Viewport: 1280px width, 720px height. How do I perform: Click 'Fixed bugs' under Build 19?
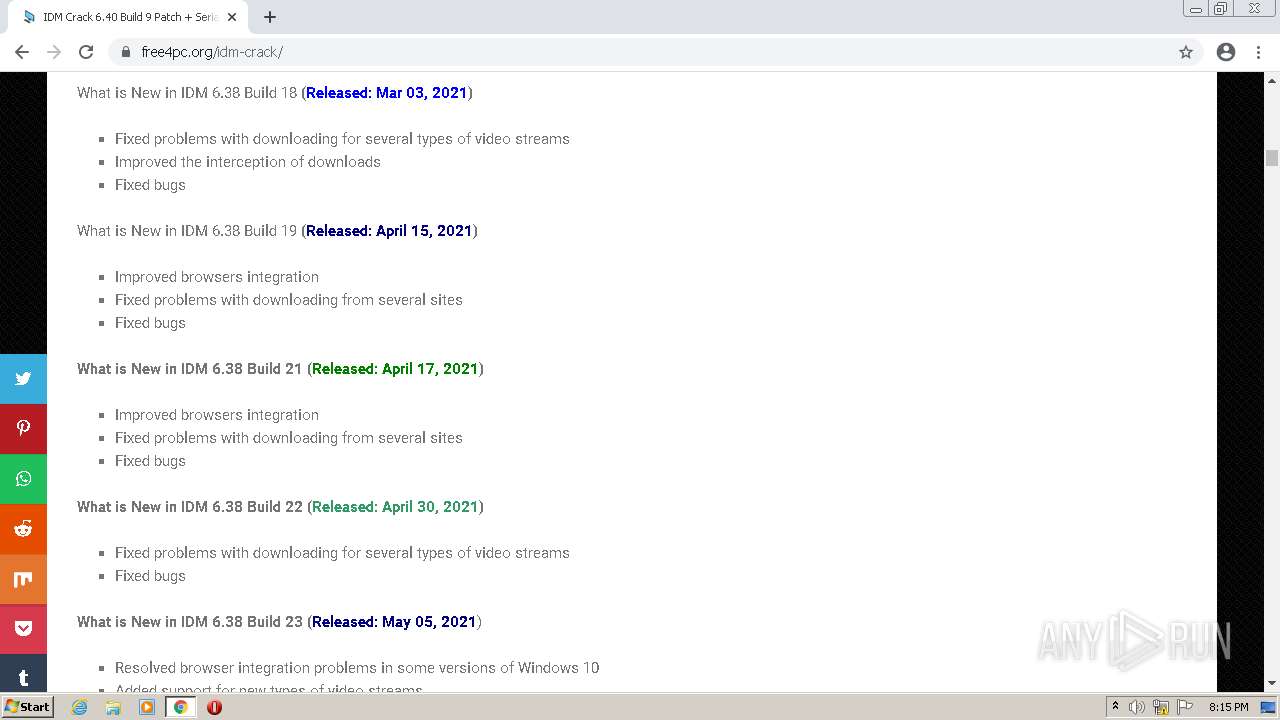point(150,323)
